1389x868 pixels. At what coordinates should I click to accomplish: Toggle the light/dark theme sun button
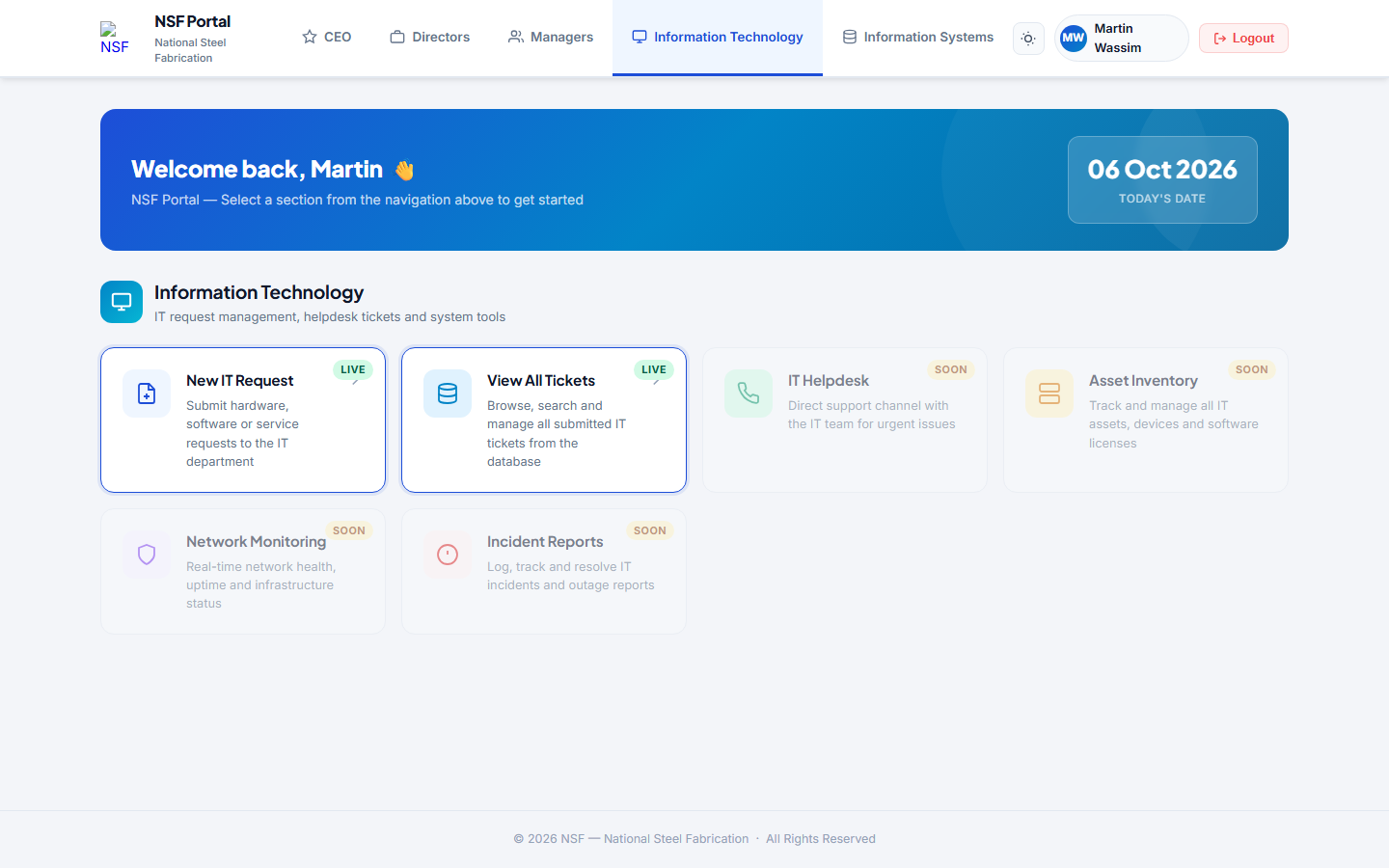pyautogui.click(x=1028, y=39)
